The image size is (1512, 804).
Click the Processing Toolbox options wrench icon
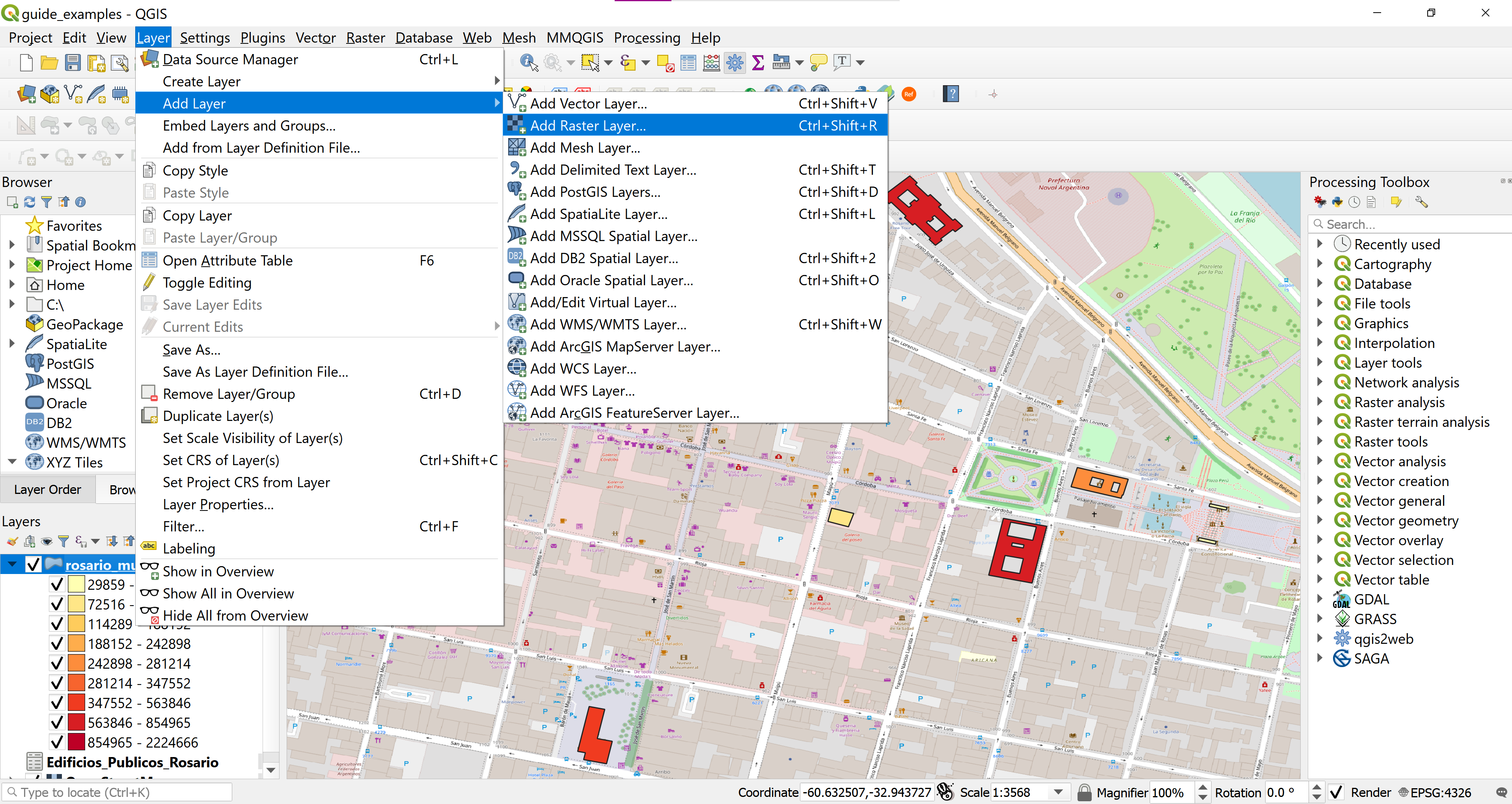1421,202
